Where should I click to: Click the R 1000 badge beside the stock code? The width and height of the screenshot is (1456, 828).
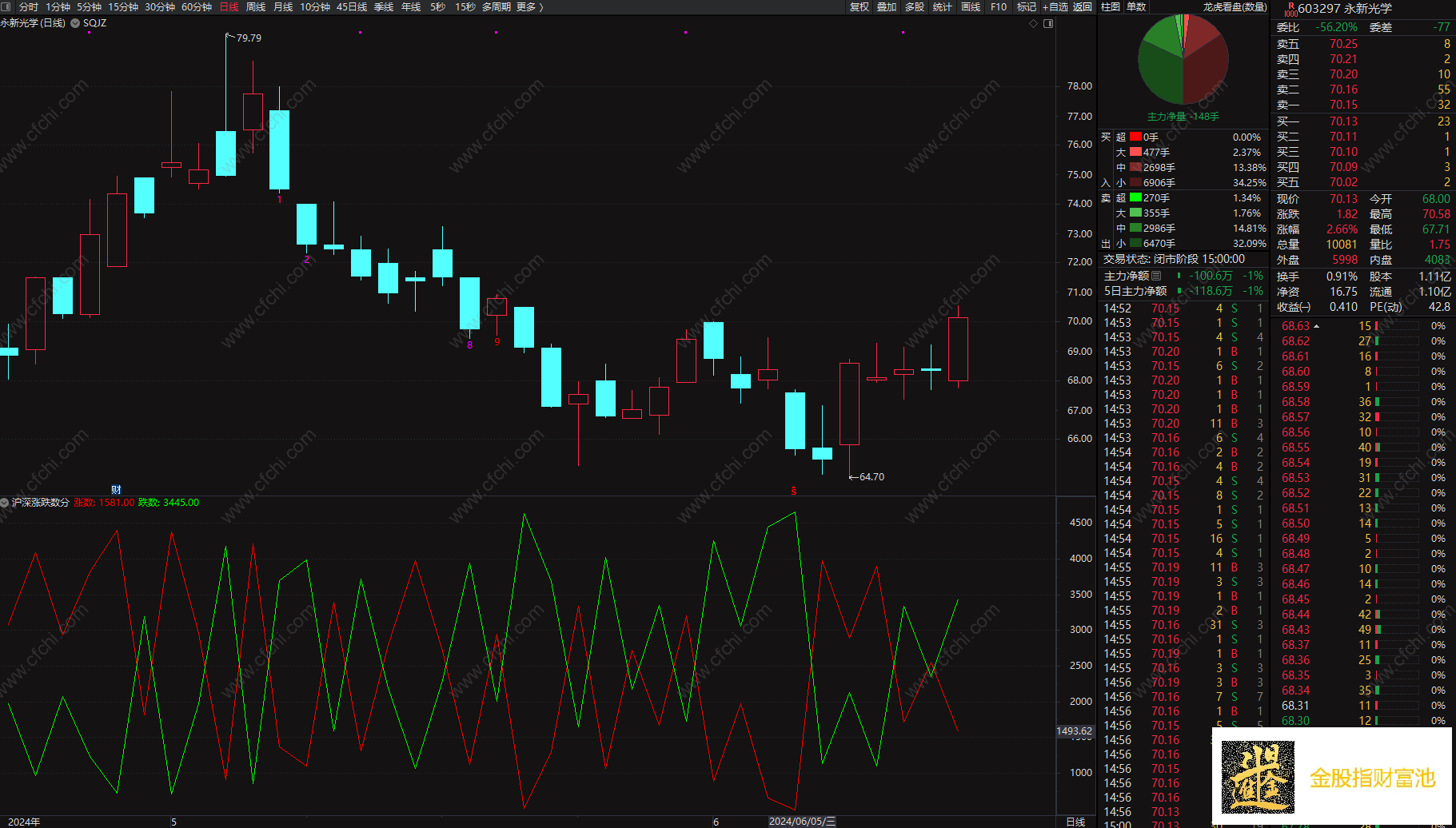click(x=1290, y=9)
